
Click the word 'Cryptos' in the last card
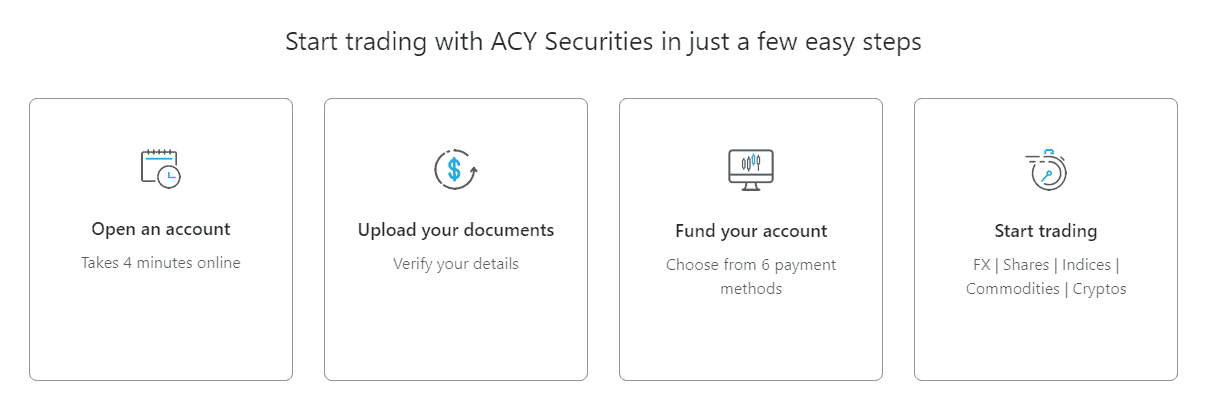click(x=1099, y=289)
